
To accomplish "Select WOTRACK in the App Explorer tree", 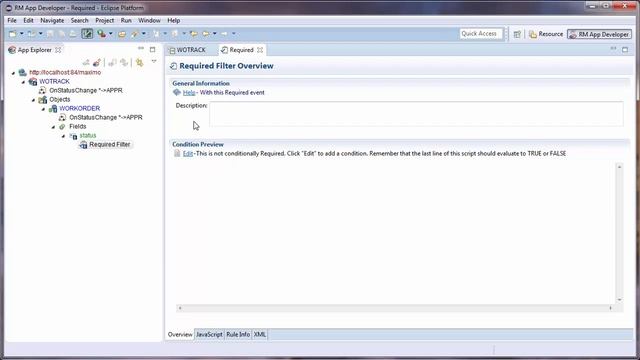I will (54, 81).
